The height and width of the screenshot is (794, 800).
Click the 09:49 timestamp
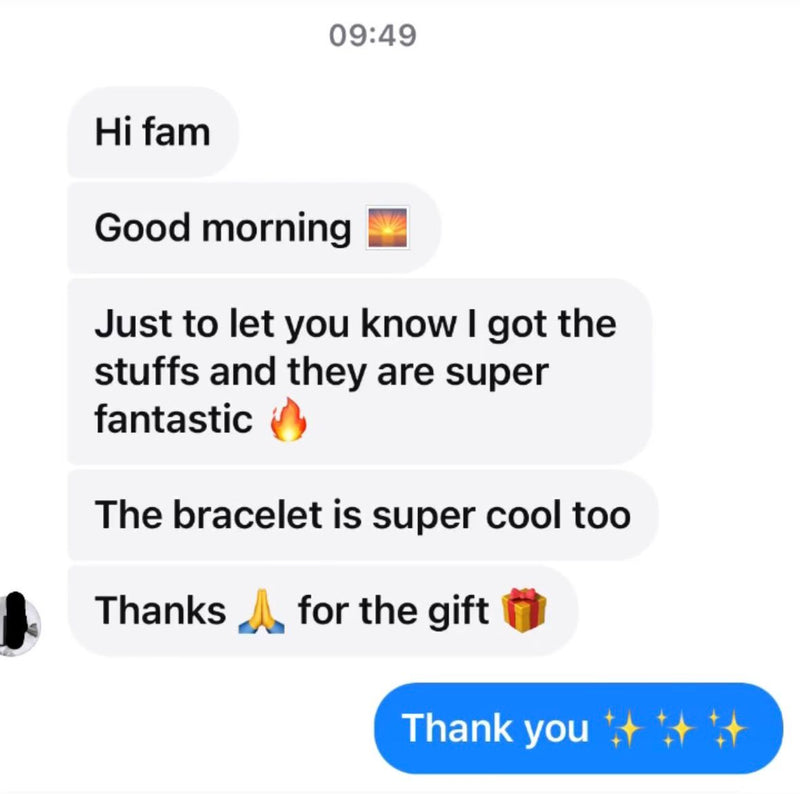tap(373, 36)
